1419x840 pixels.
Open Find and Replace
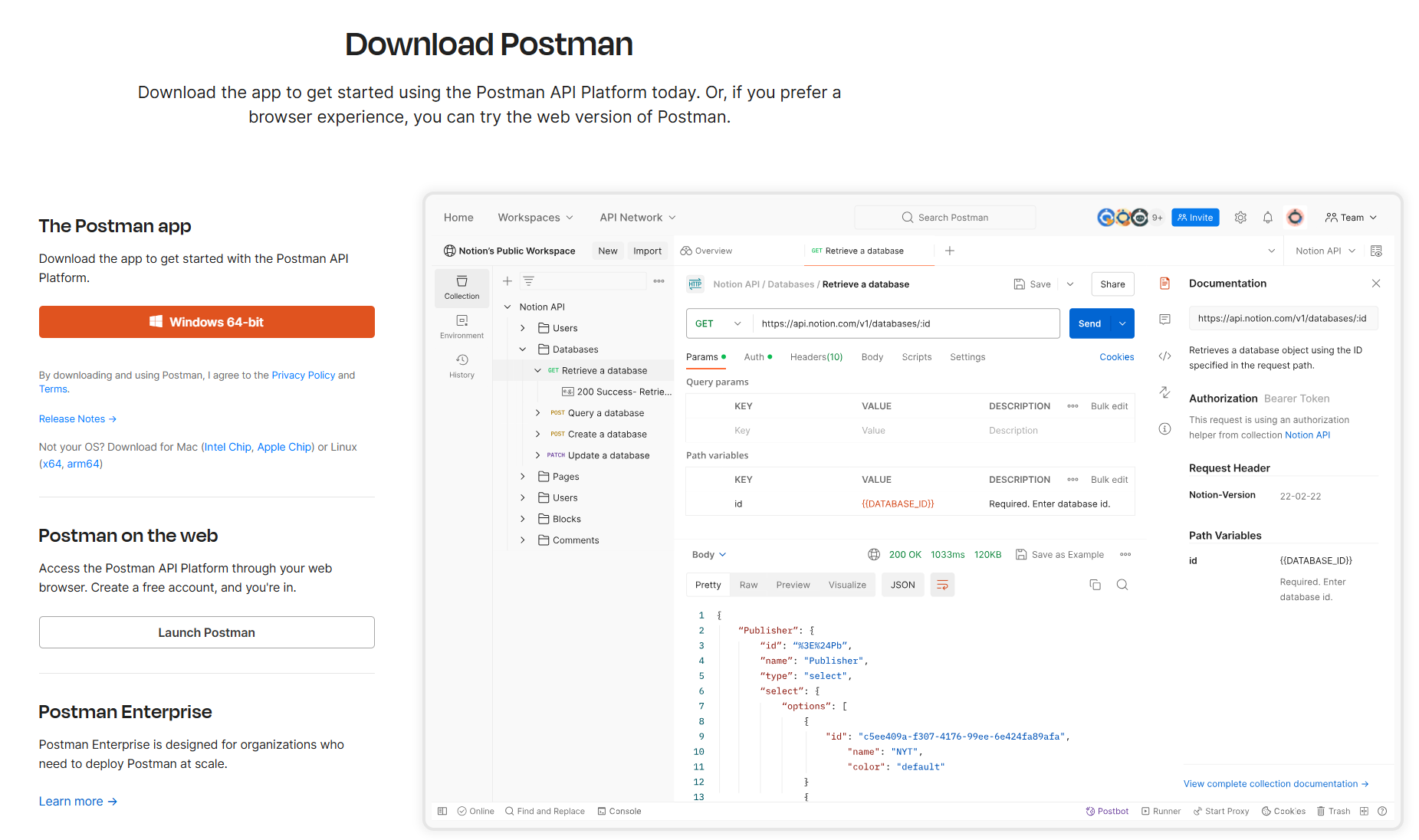click(x=544, y=811)
